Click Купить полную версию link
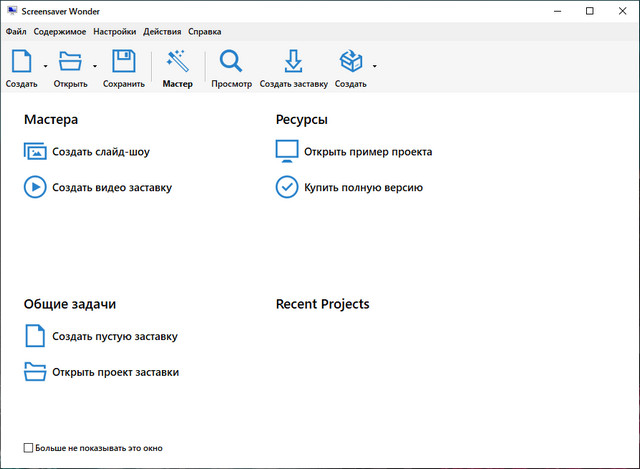640x469 pixels. [x=363, y=187]
